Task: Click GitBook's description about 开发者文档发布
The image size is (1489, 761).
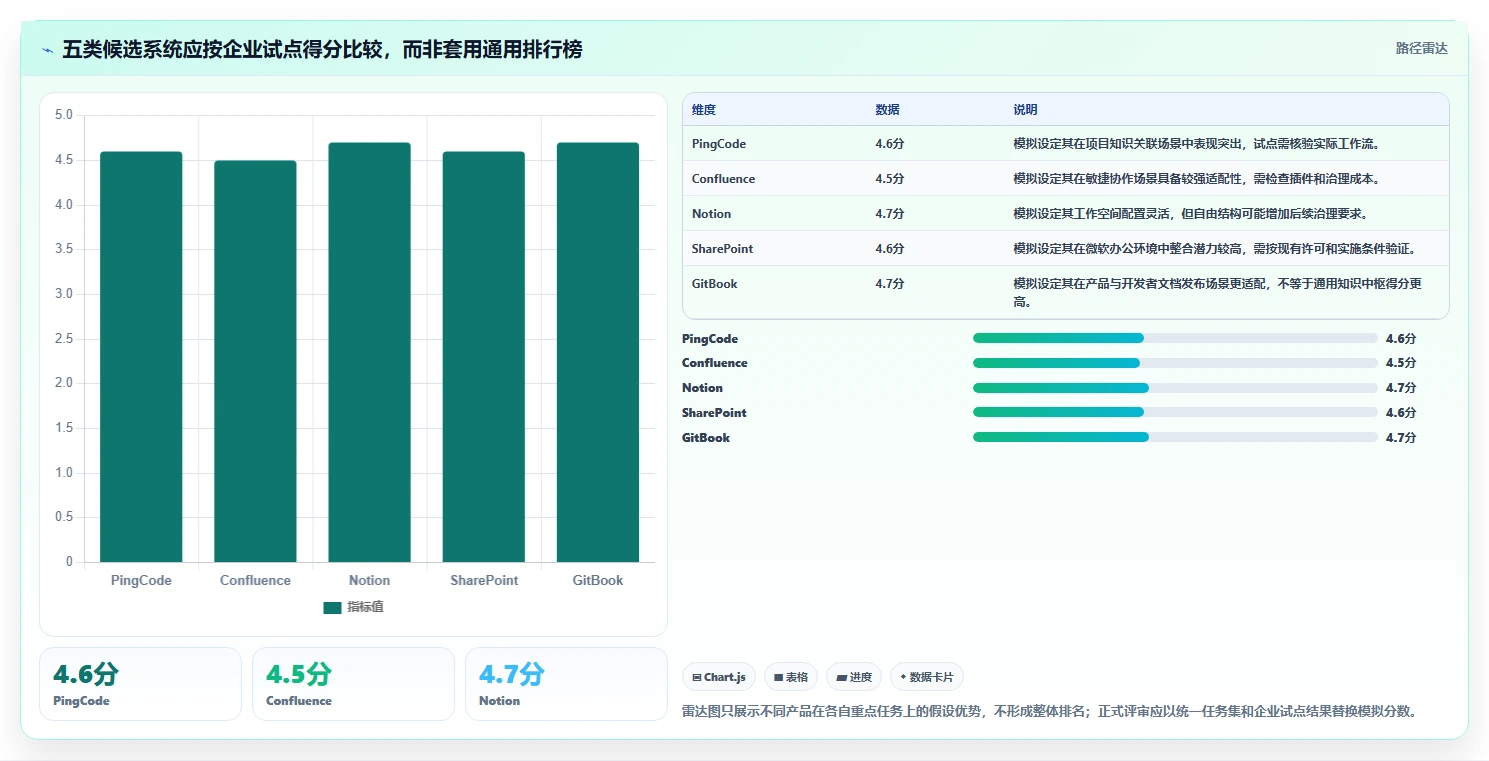Action: [x=1217, y=293]
